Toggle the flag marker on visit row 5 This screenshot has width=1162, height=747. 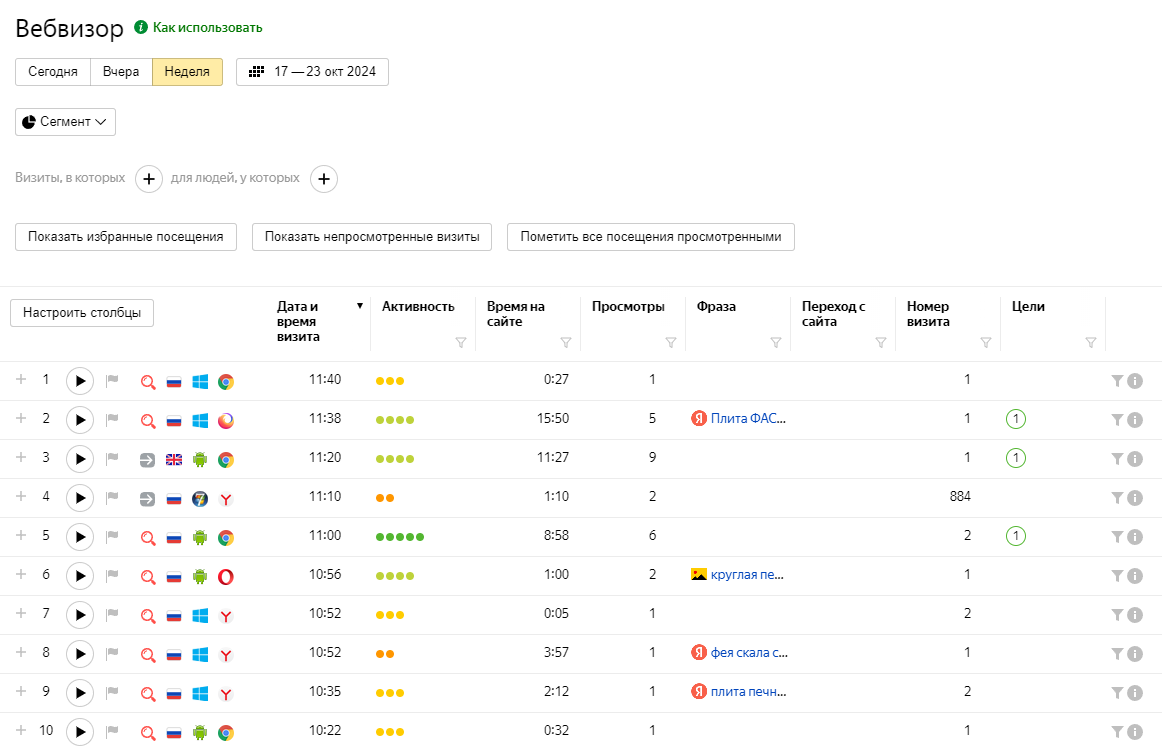[111, 536]
